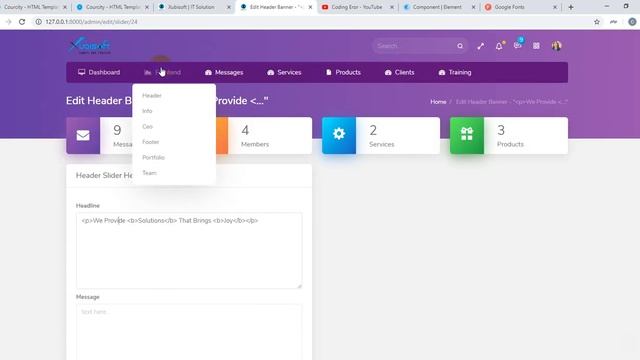Open the Messages menu item
Viewport: 640px width, 360px height.
(x=224, y=72)
